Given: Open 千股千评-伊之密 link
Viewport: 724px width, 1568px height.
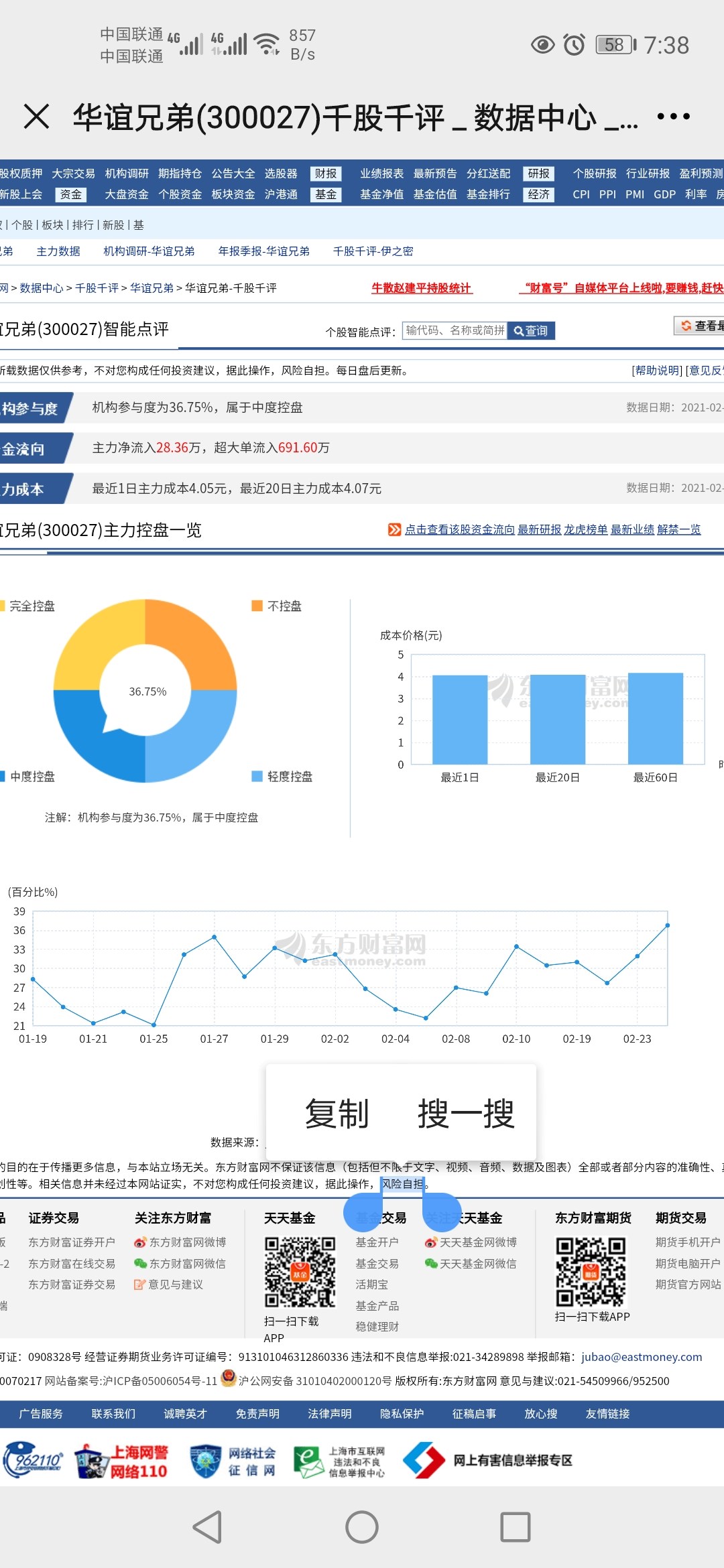Looking at the screenshot, I should click(x=373, y=251).
